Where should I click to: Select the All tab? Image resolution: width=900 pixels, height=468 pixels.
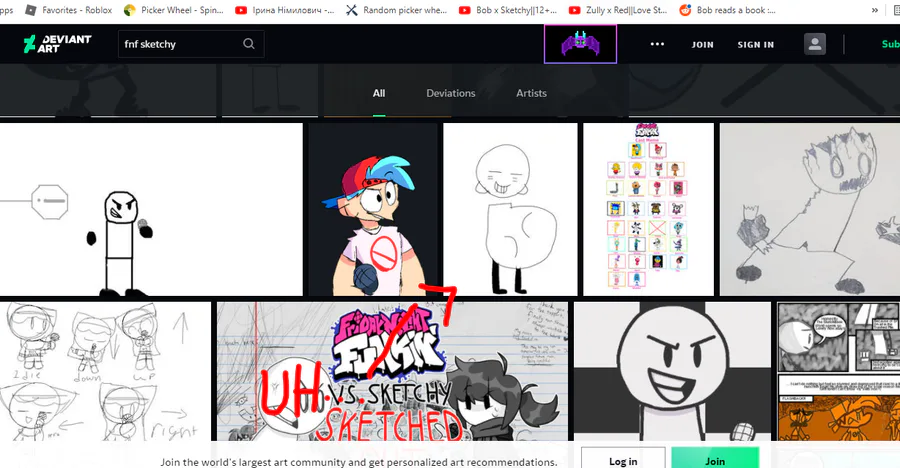coord(379,93)
